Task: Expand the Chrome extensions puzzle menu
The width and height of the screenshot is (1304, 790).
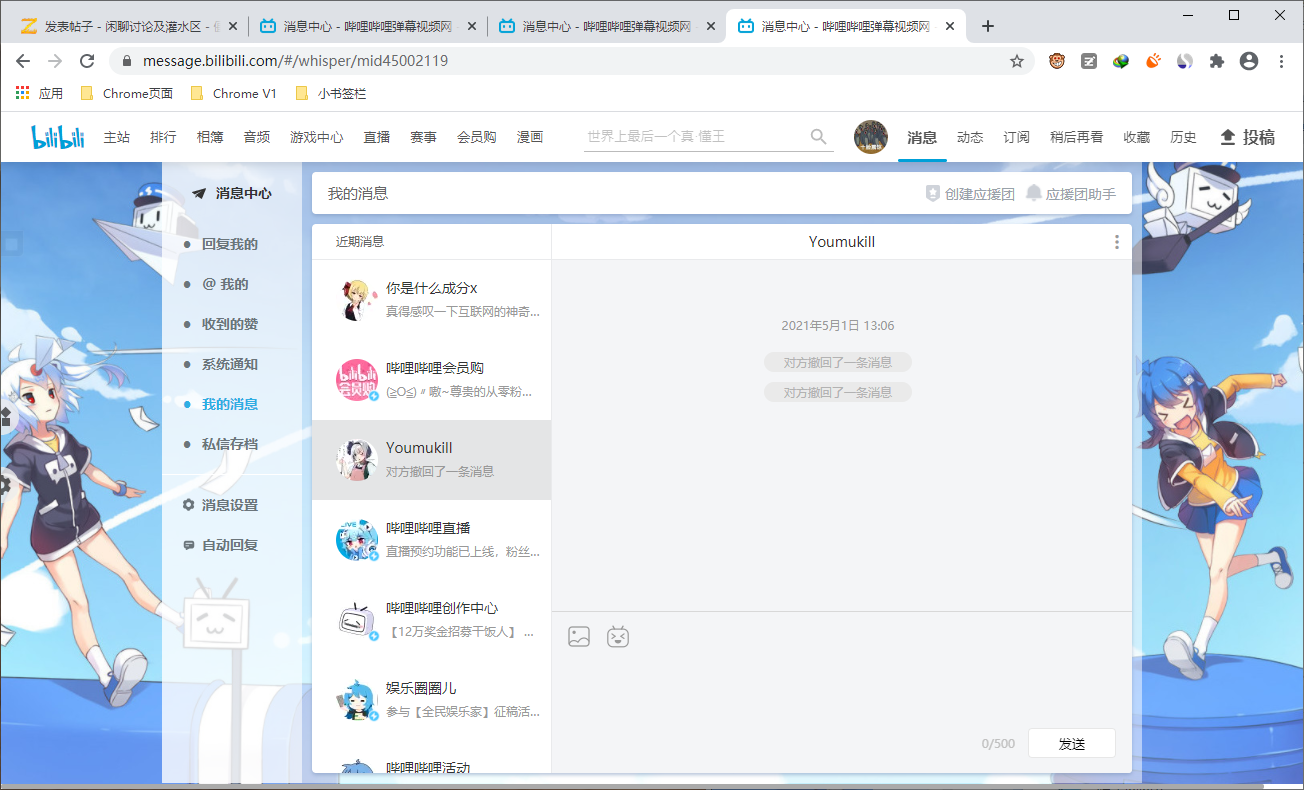Action: click(x=1216, y=61)
